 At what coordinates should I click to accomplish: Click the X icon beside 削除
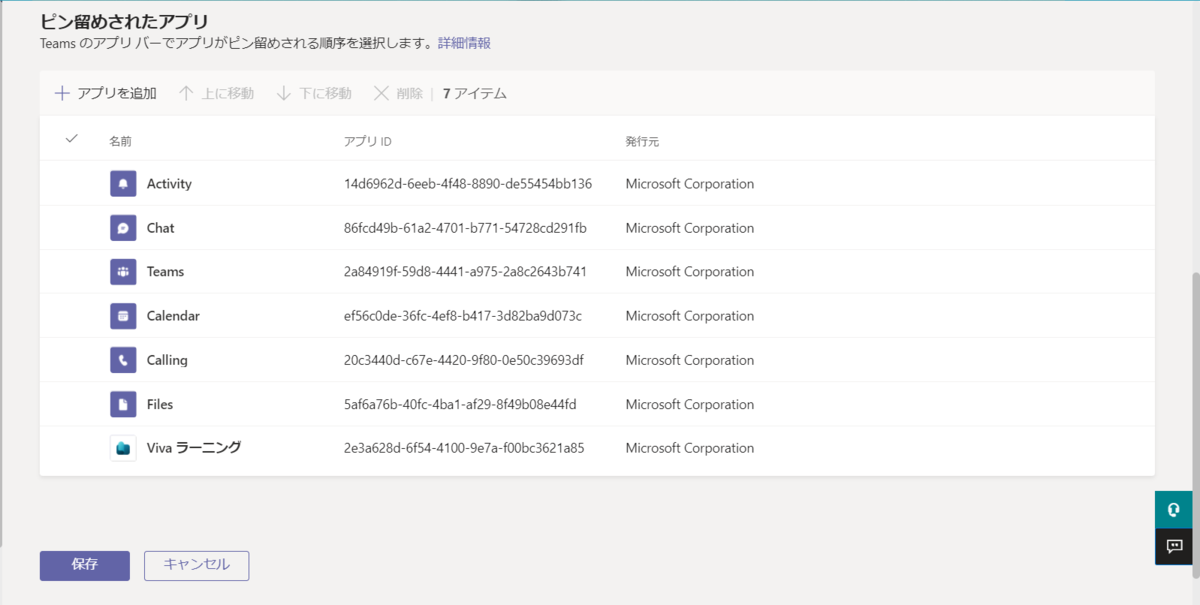[381, 93]
